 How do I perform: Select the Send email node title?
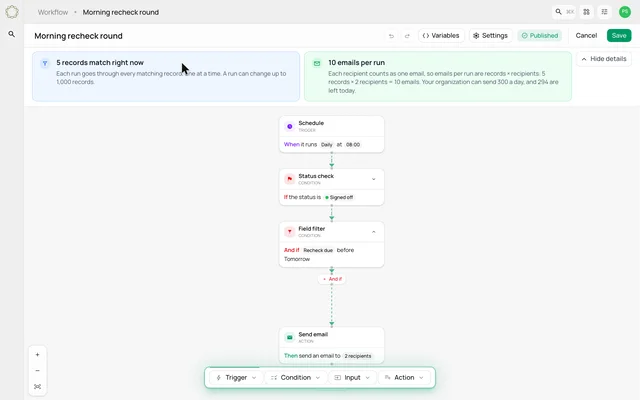(313, 334)
